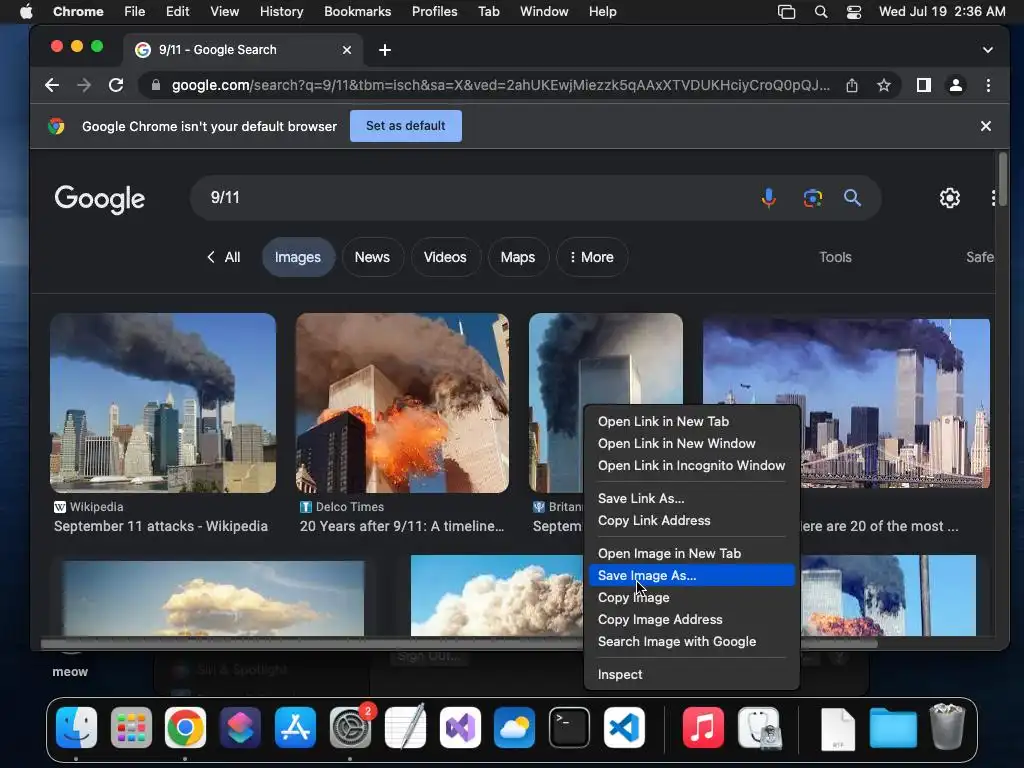The image size is (1024, 768).
Task: Open Music app from the Dock
Action: (x=703, y=728)
